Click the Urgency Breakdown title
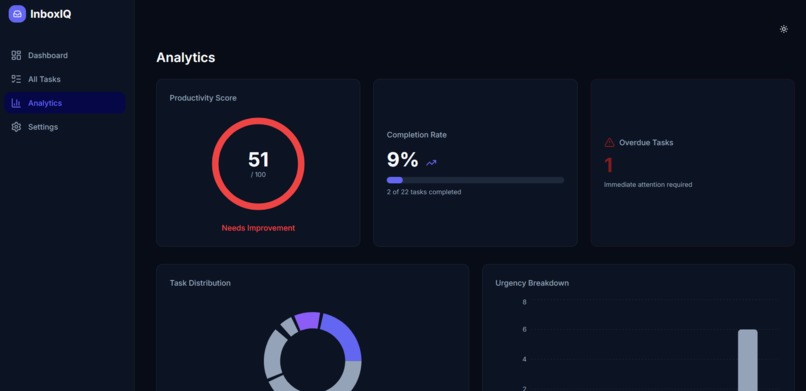806x391 pixels. pyautogui.click(x=532, y=283)
